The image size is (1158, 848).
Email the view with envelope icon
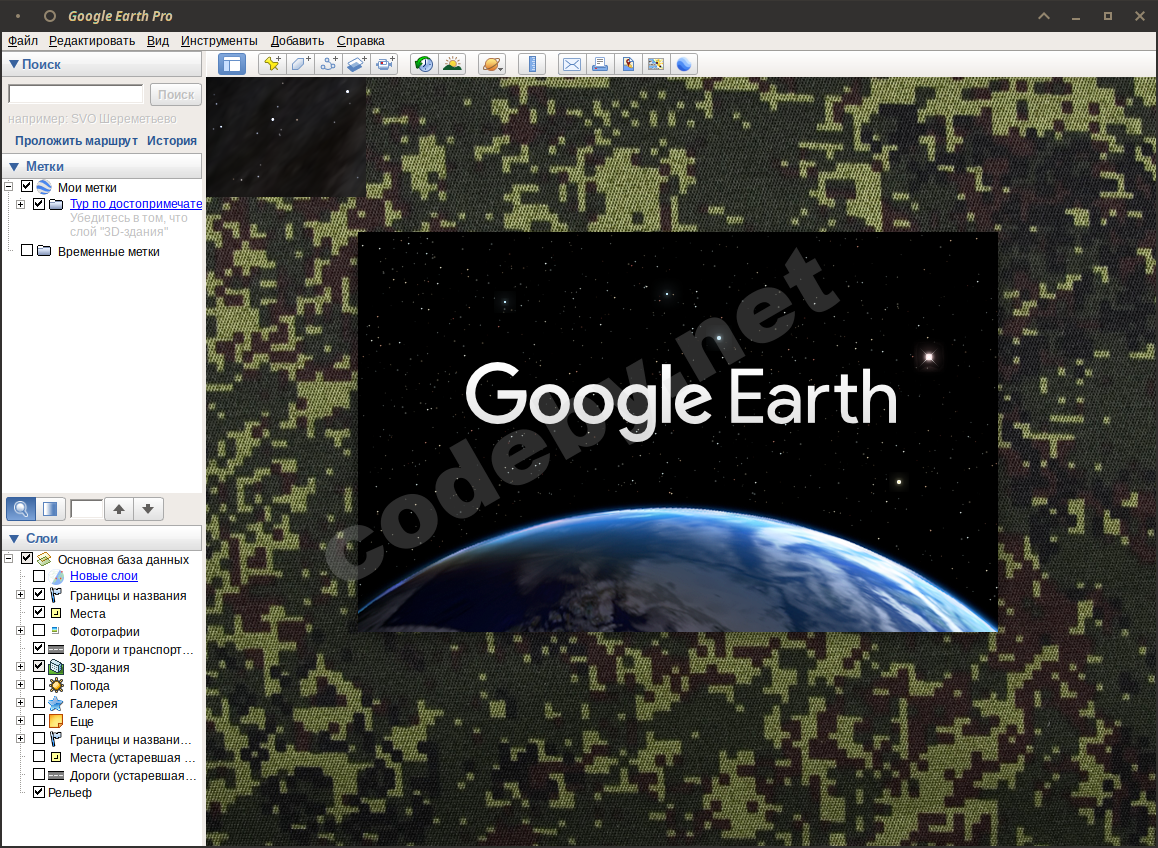coord(572,64)
